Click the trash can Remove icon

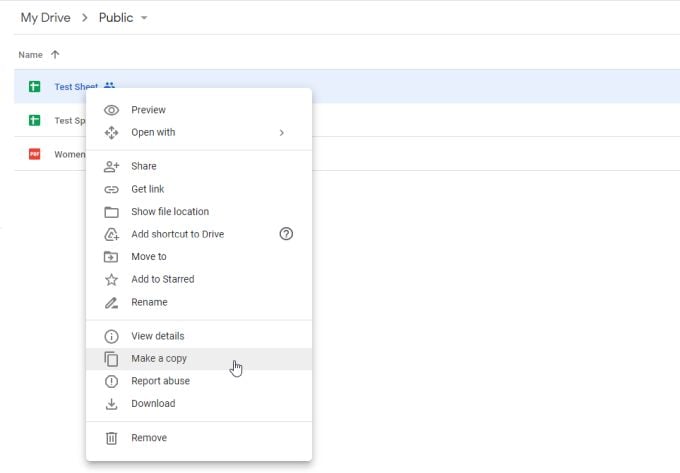(x=112, y=438)
